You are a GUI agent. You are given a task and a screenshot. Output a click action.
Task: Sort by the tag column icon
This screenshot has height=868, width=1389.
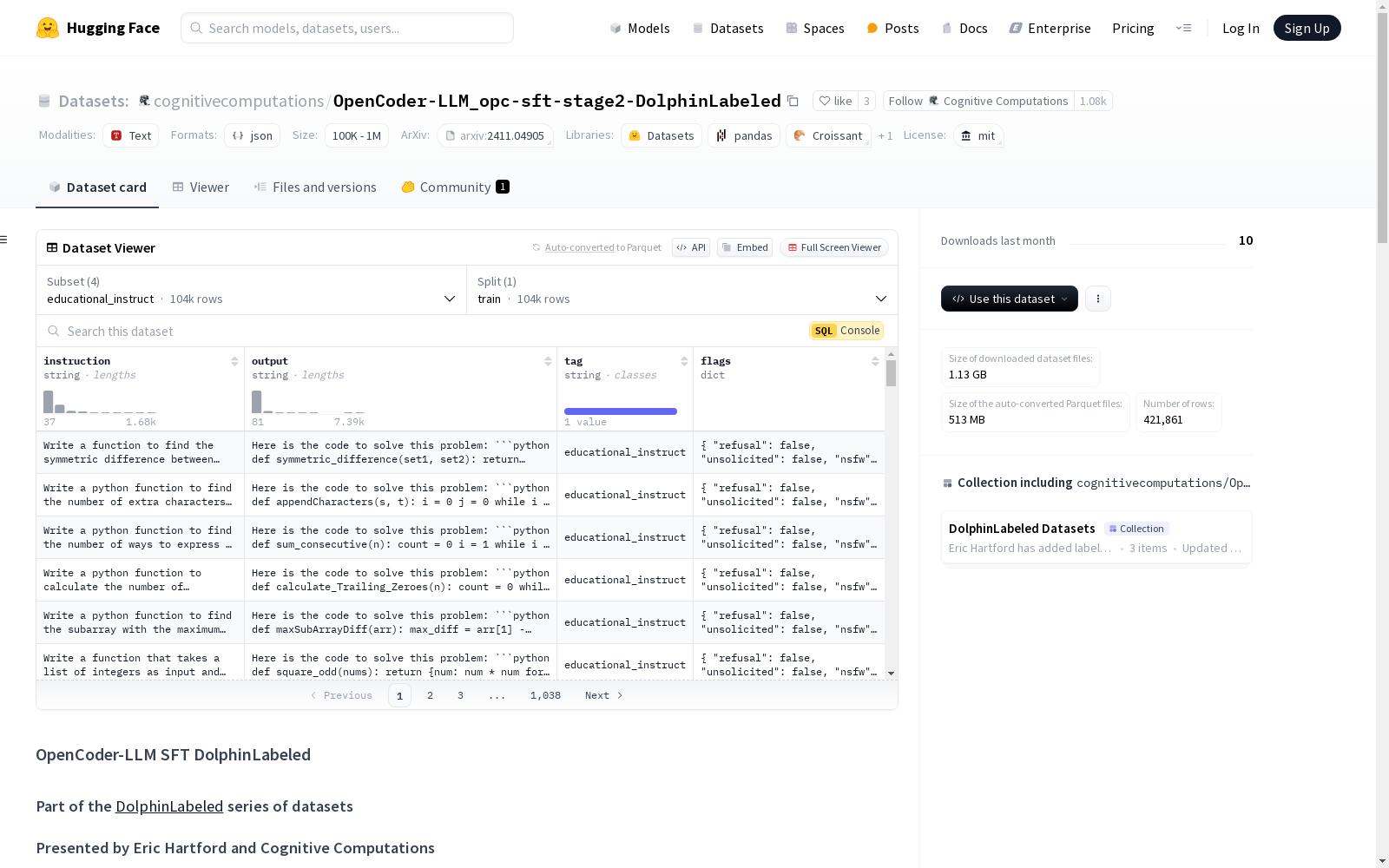click(684, 361)
